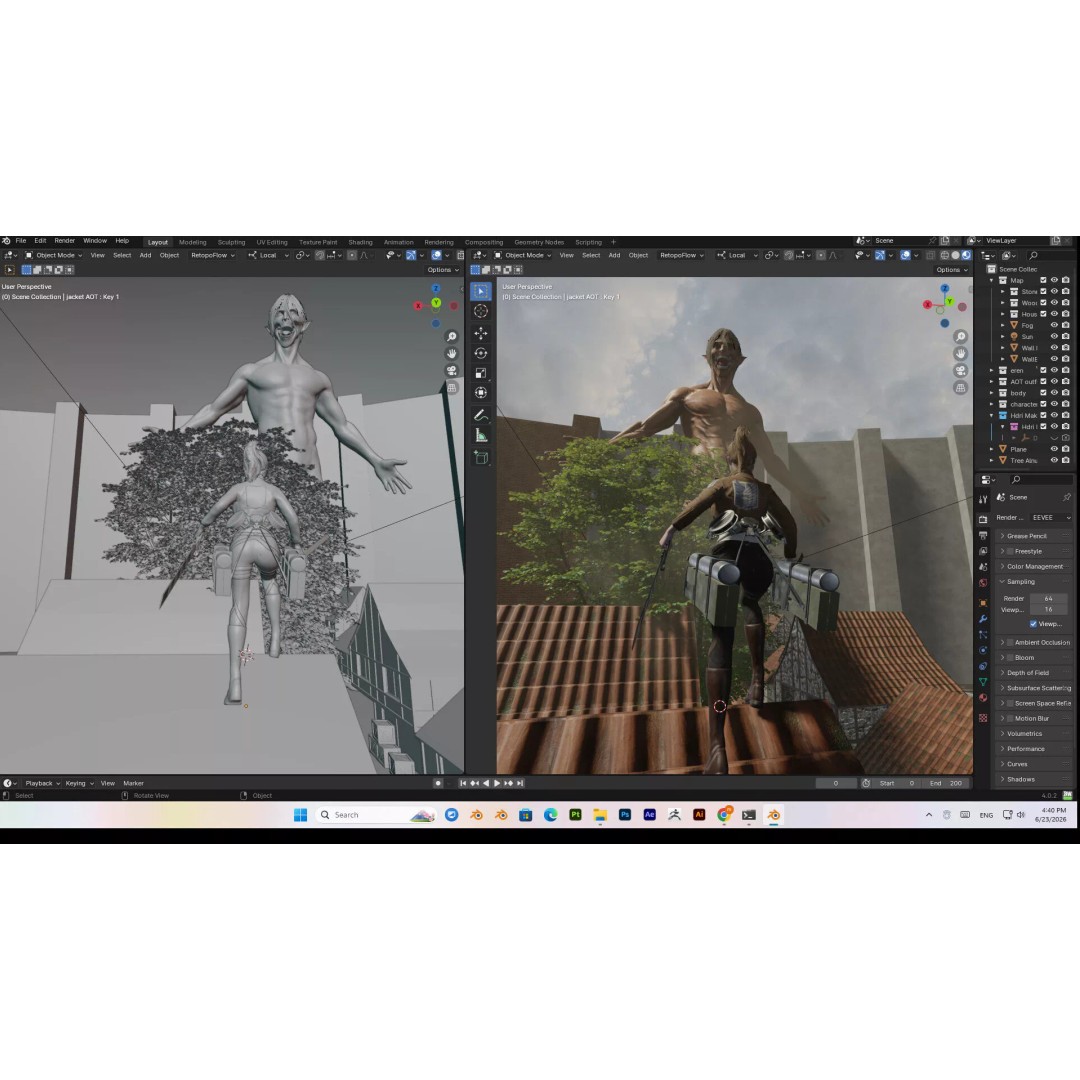Click zoom magnifier icon in left viewport
Image resolution: width=1080 pixels, height=1080 pixels.
pos(452,336)
